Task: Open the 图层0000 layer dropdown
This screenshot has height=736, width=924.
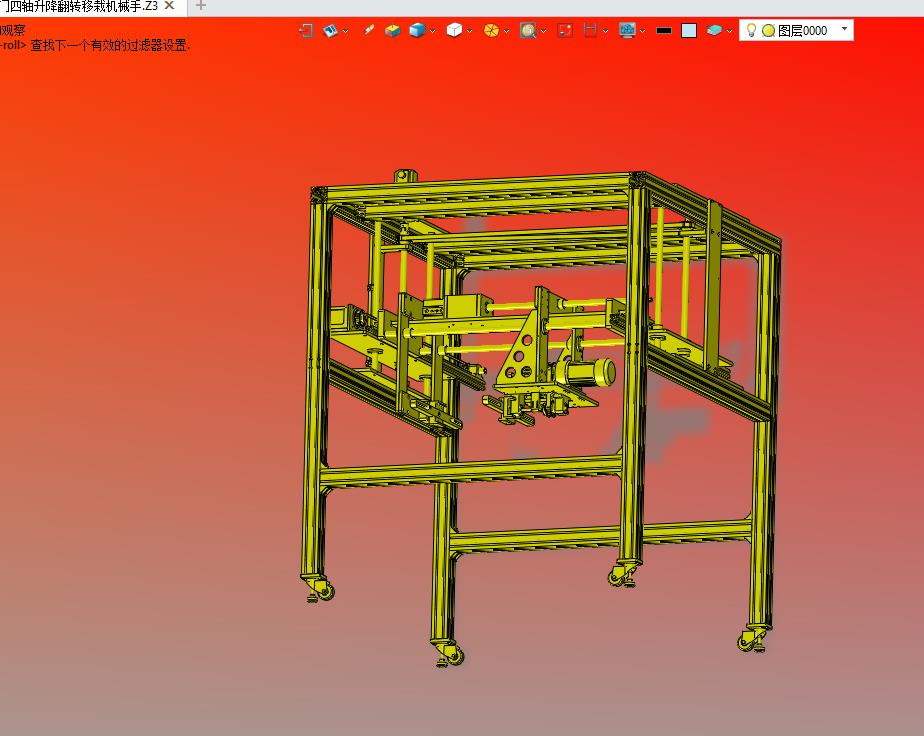Action: click(x=845, y=30)
